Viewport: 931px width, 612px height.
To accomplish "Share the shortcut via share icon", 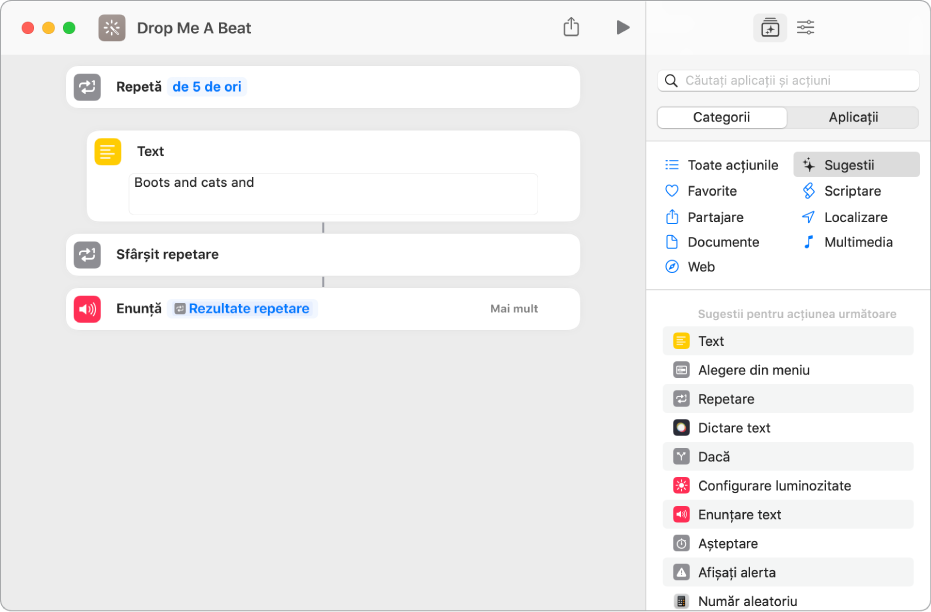I will [571, 27].
